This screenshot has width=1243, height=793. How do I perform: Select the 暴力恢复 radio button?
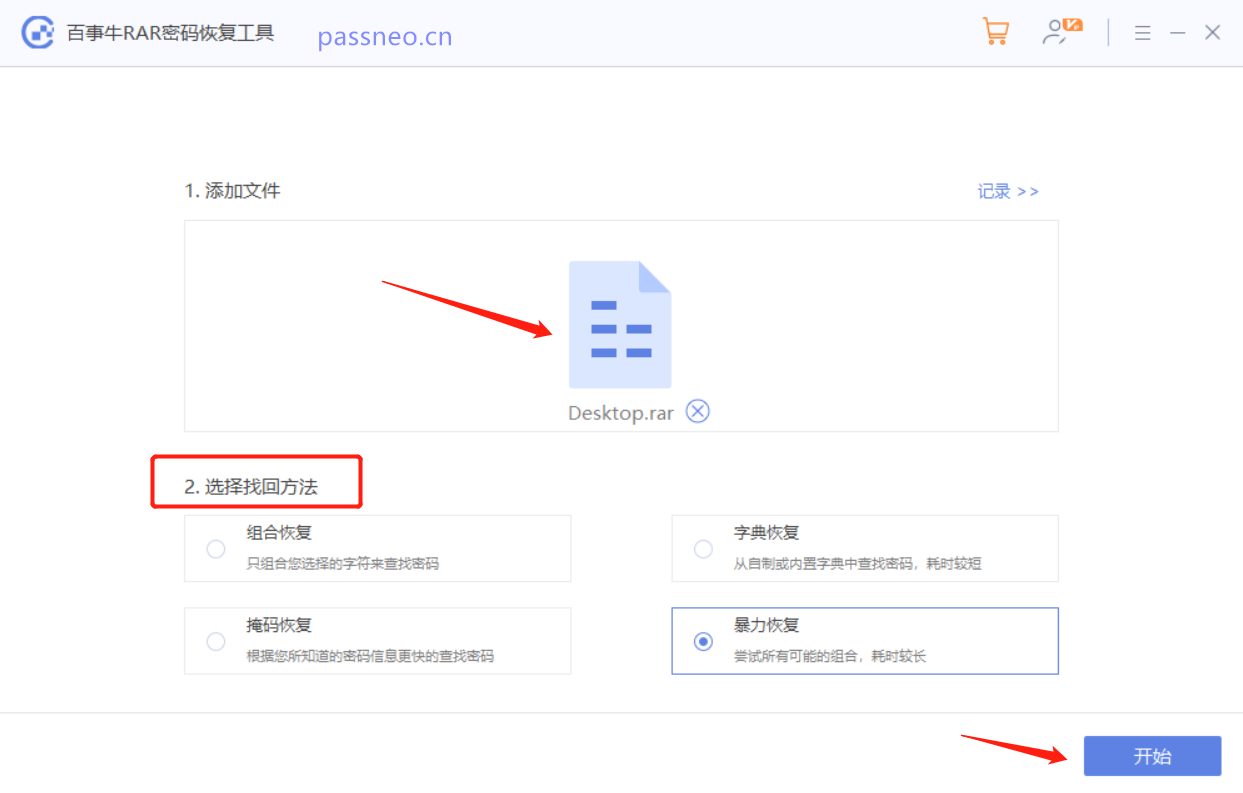[703, 641]
